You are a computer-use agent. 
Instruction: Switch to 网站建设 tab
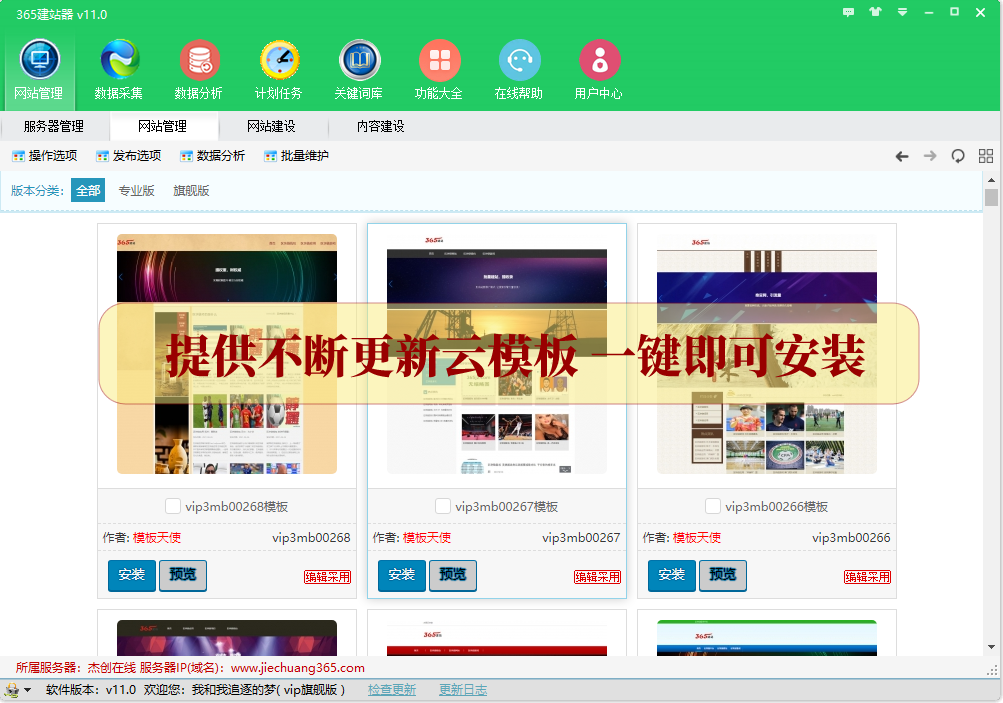click(x=272, y=127)
